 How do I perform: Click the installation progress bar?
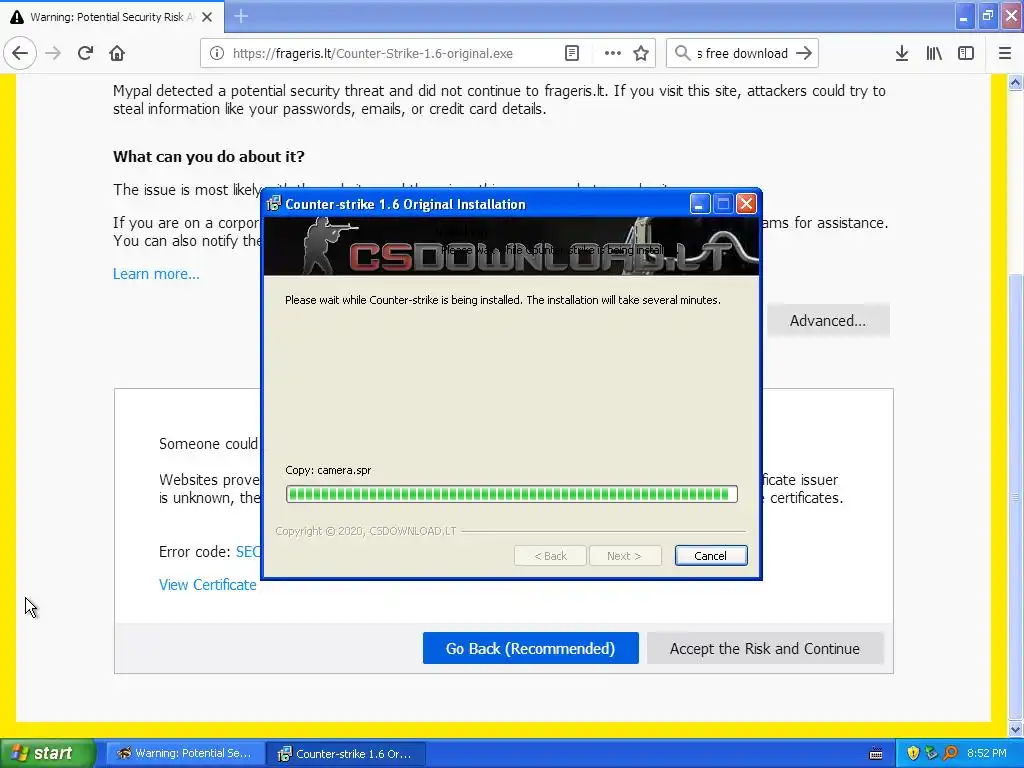point(511,494)
